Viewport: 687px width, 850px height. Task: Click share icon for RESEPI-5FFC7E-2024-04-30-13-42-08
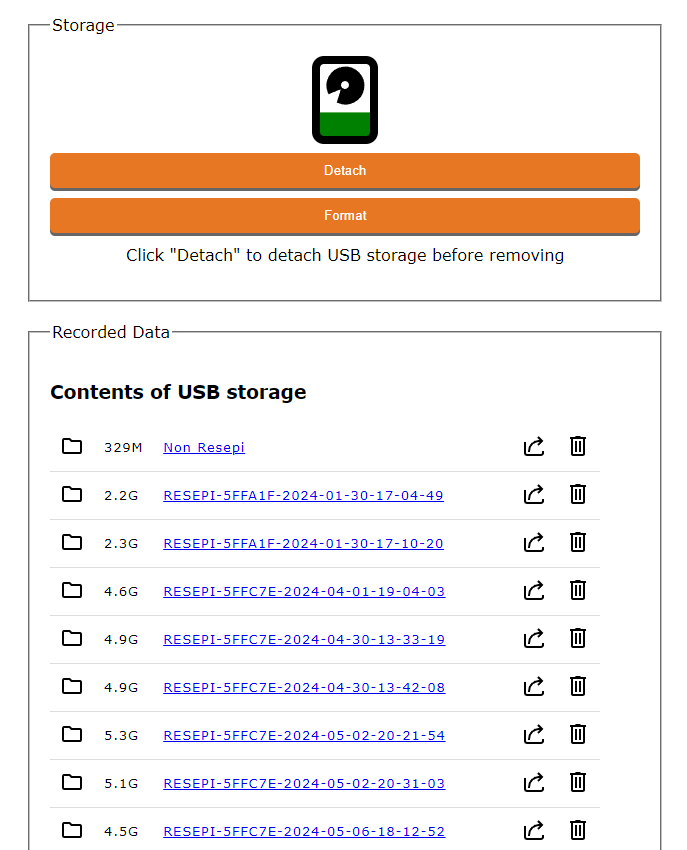534,686
